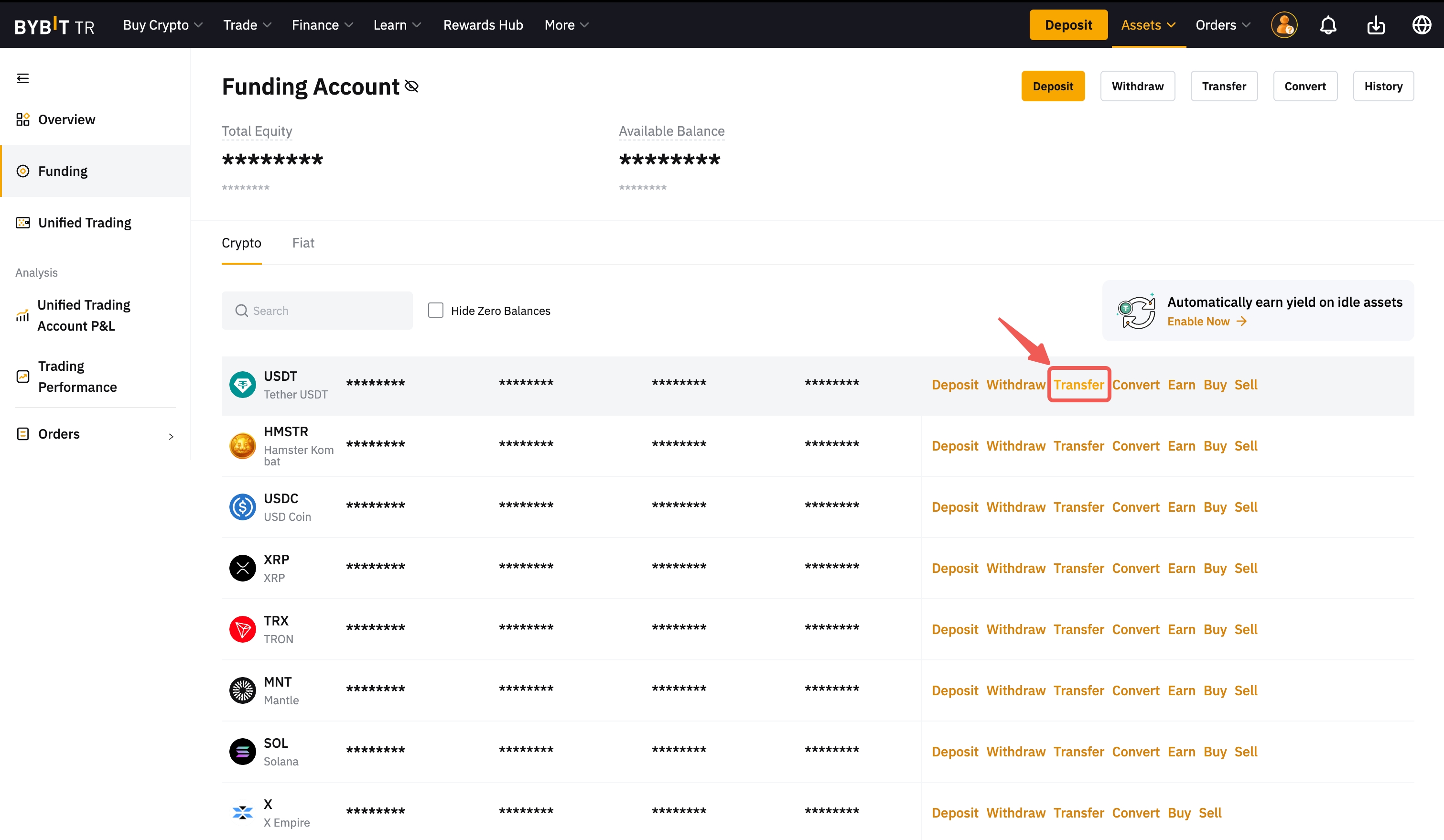Viewport: 1444px width, 840px height.
Task: Click the notification bell icon
Action: [1328, 25]
